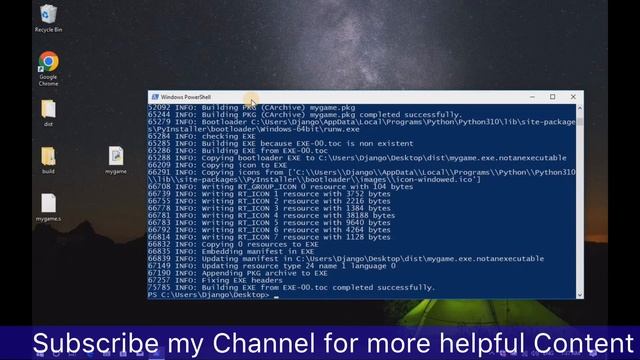Click the 'Writing RT_ICON 7 resource with 1128 bytes' line
The width and height of the screenshot is (640, 360).
coord(269,237)
